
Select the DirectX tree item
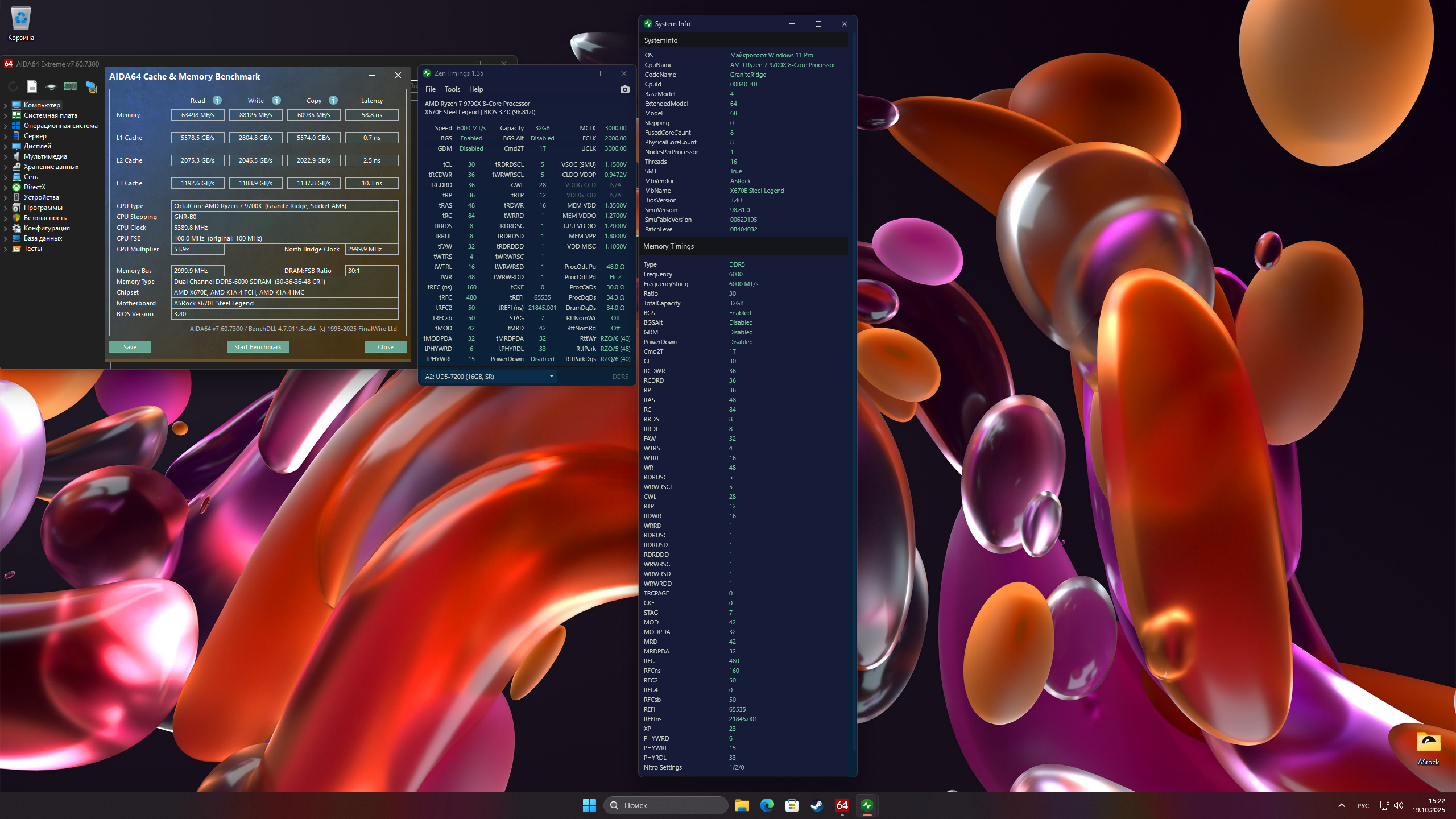point(34,187)
